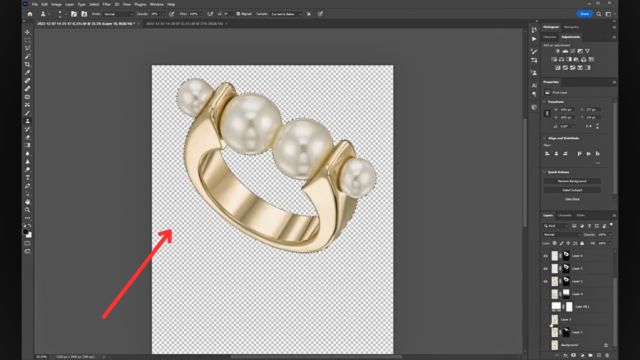Toggle Lock position in Layers panel

click(x=569, y=243)
